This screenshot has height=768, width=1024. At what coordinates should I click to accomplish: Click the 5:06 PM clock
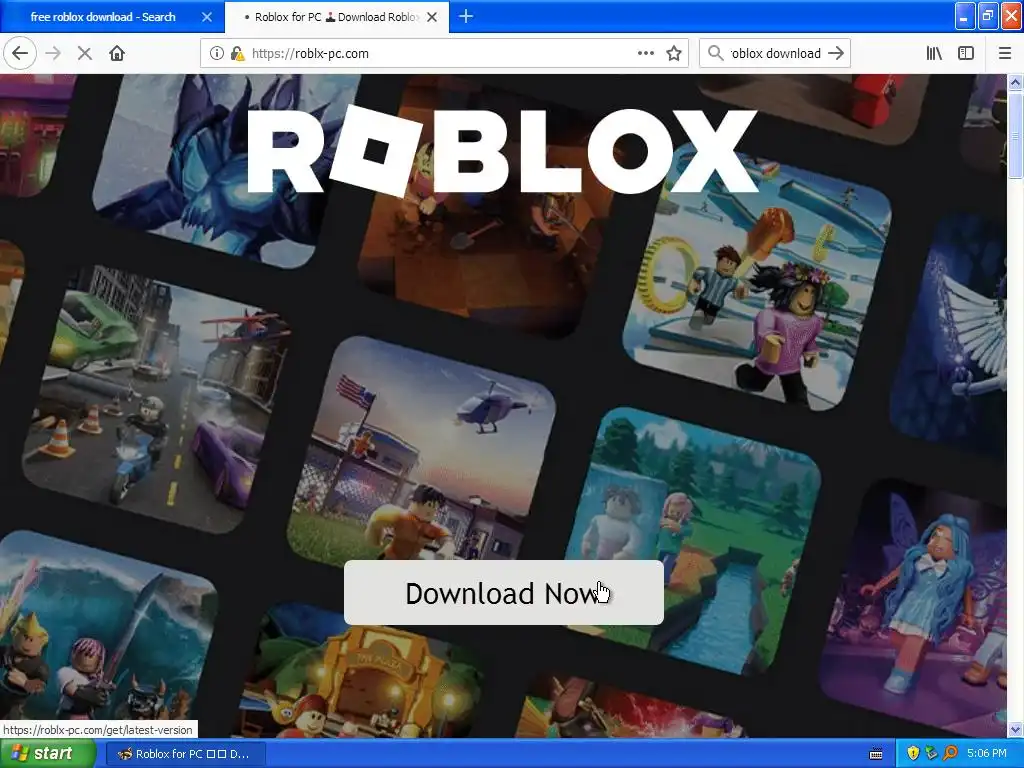[987, 754]
